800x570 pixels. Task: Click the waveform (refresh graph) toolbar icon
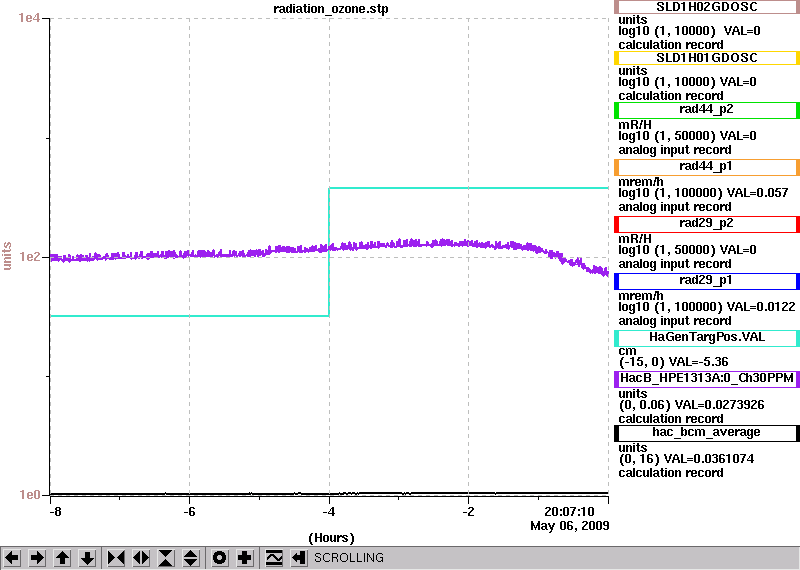(x=274, y=558)
